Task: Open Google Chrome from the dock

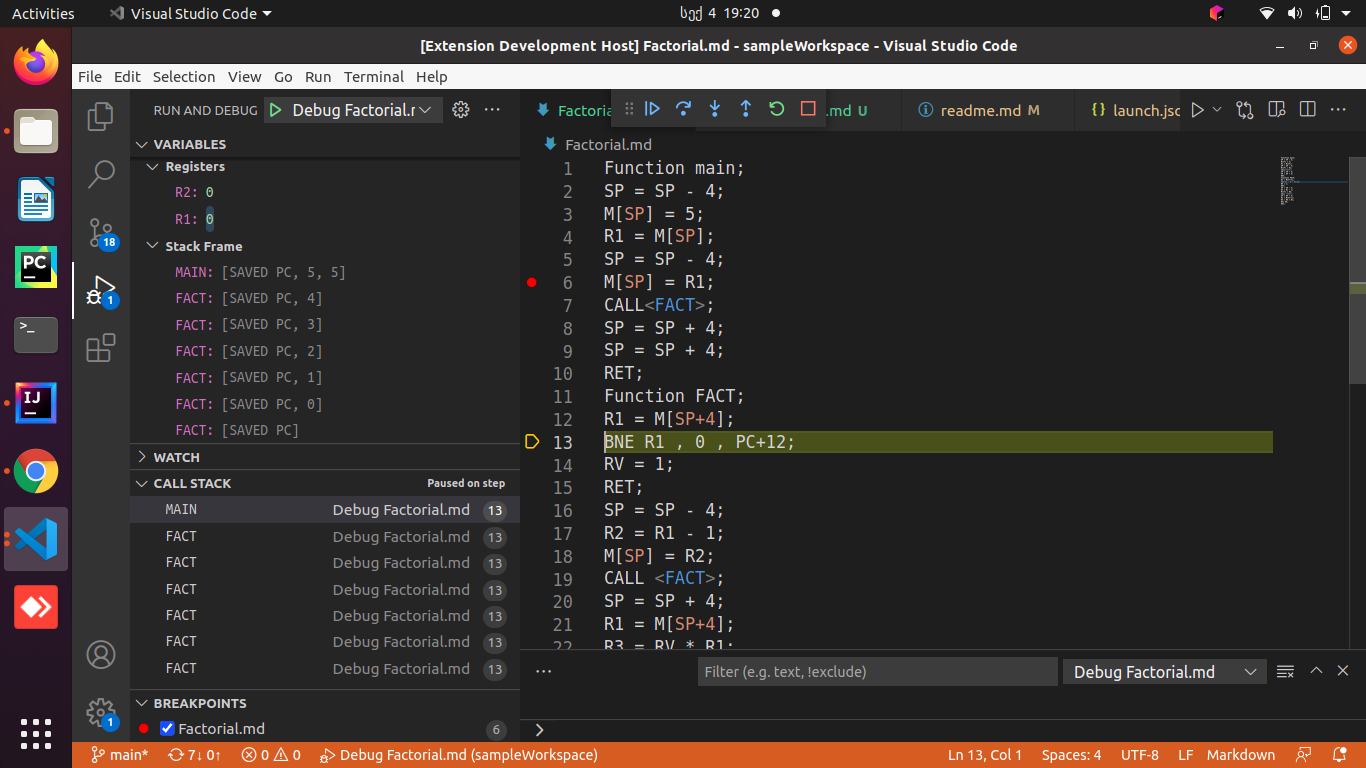Action: [36, 471]
